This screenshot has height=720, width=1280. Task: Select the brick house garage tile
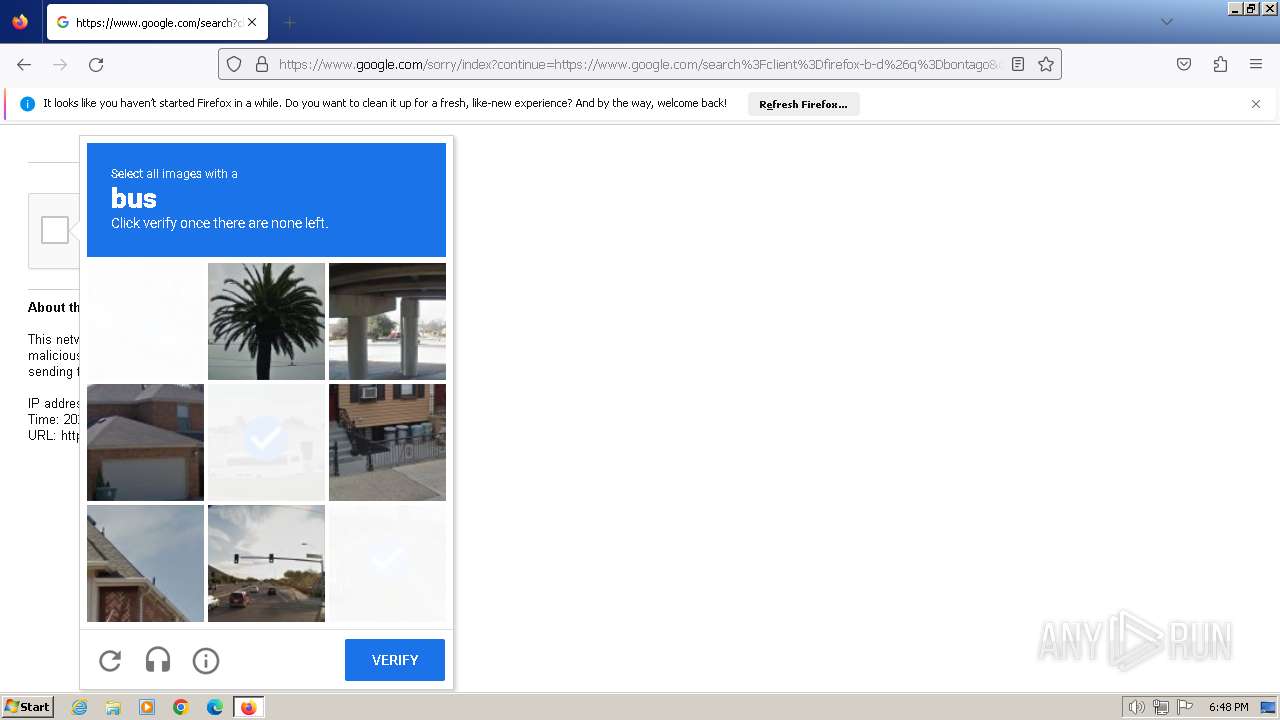[x=145, y=442]
